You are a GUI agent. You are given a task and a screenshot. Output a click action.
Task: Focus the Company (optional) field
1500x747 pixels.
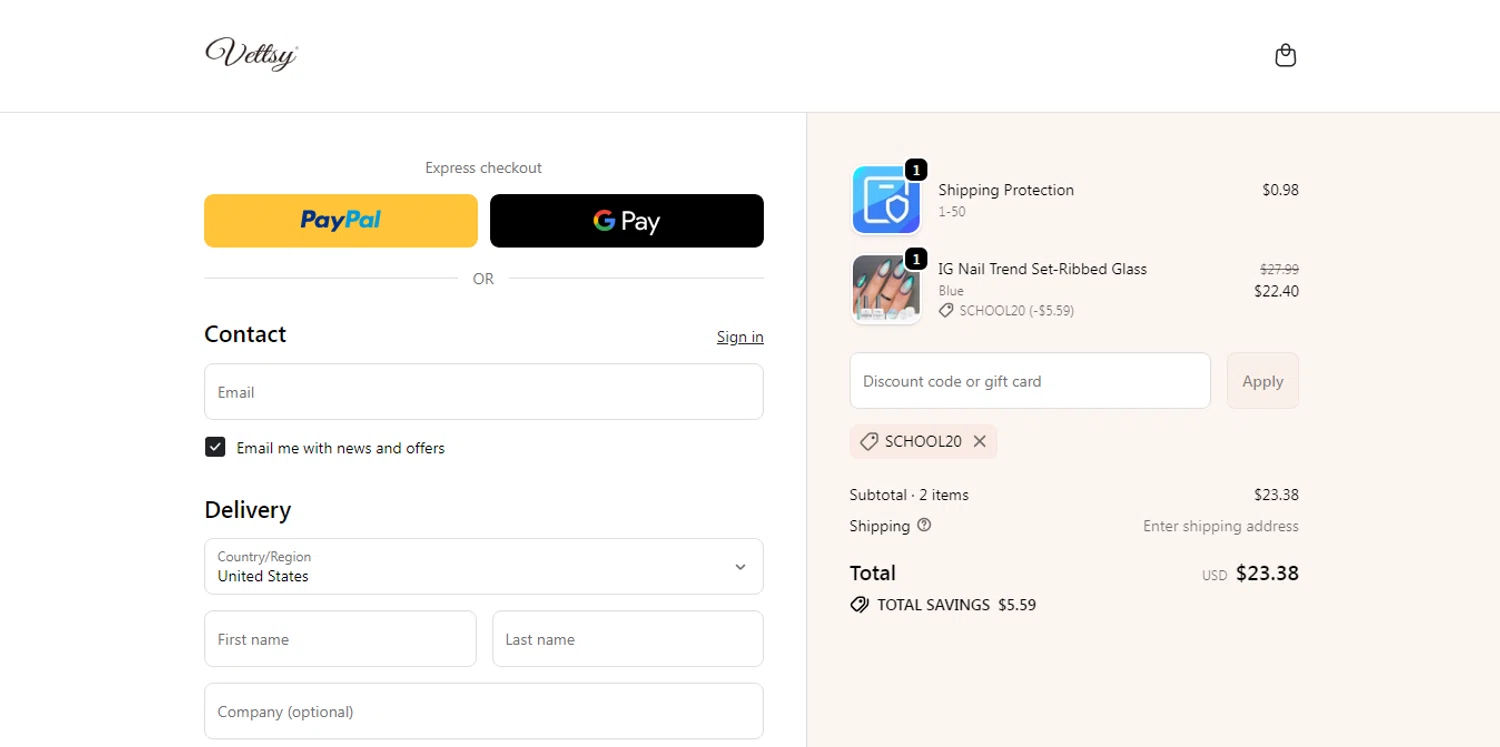[484, 712]
